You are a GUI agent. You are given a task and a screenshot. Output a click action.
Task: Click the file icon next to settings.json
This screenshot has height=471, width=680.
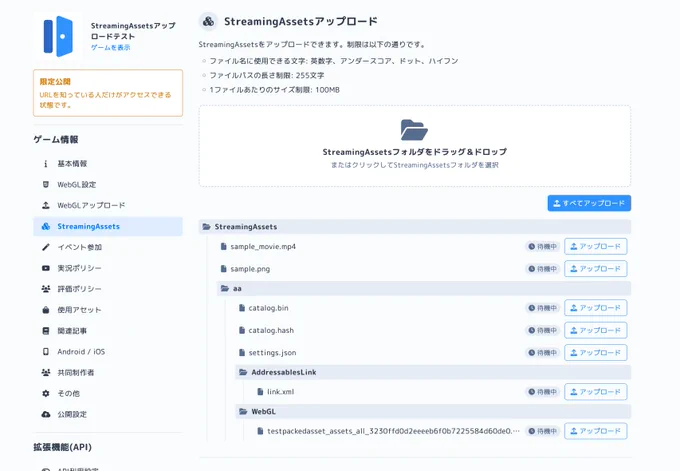[x=242, y=353]
